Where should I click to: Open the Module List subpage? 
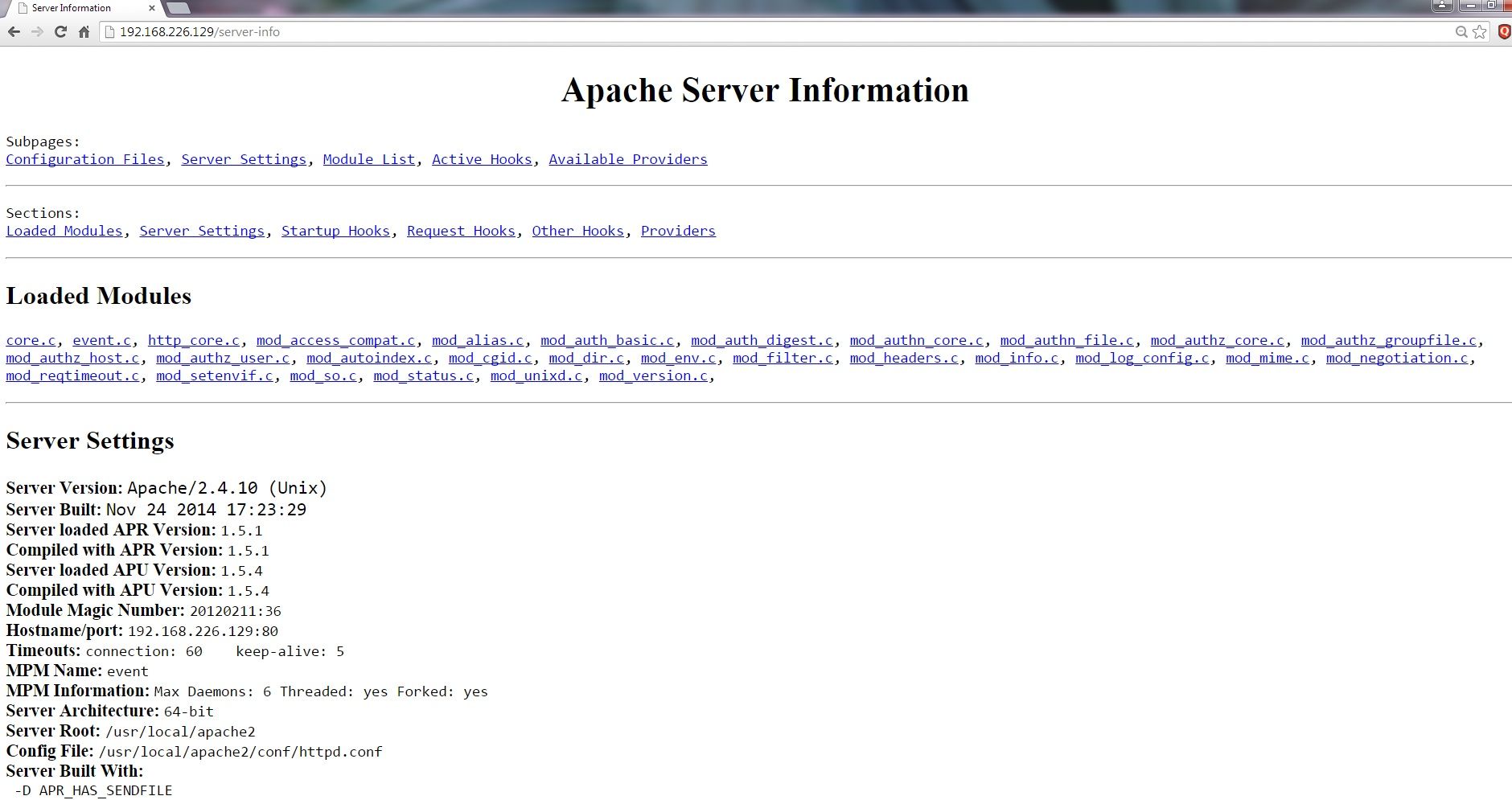click(369, 159)
